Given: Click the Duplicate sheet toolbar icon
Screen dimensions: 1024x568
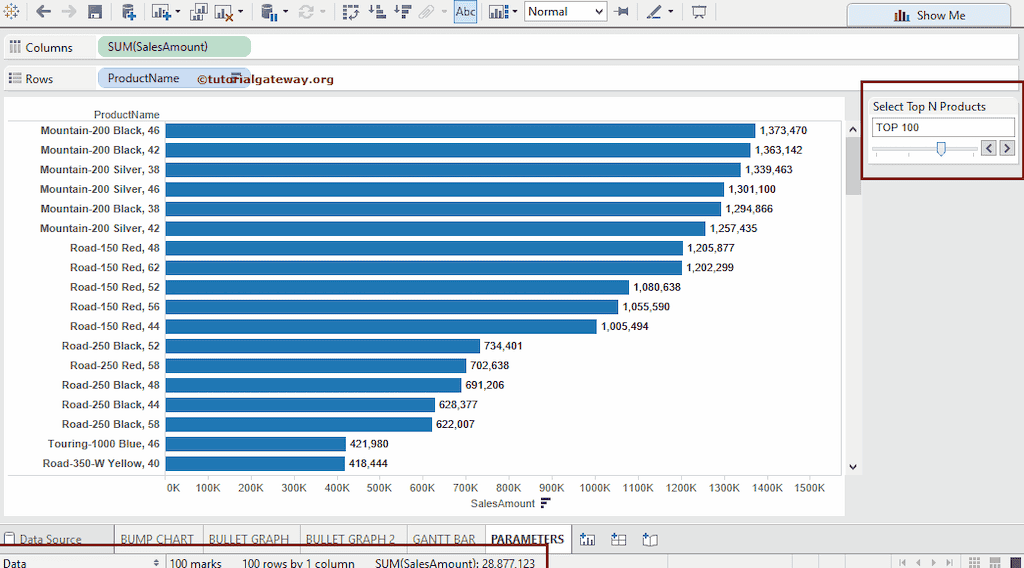Looking at the screenshot, I should point(198,12).
